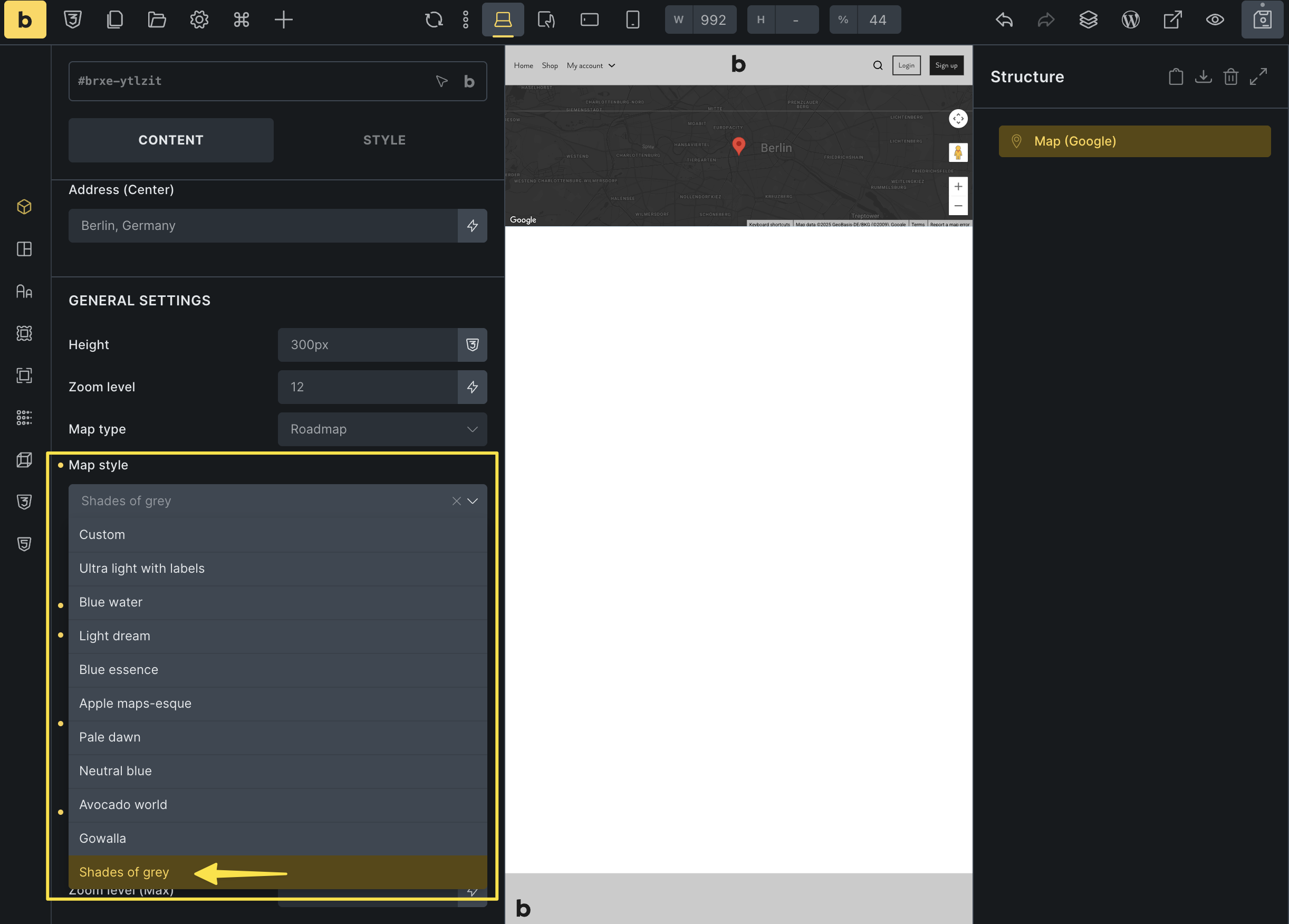Image resolution: width=1289 pixels, height=924 pixels.
Task: Click the canvas scale percent field showing 44
Action: pyautogui.click(x=878, y=20)
